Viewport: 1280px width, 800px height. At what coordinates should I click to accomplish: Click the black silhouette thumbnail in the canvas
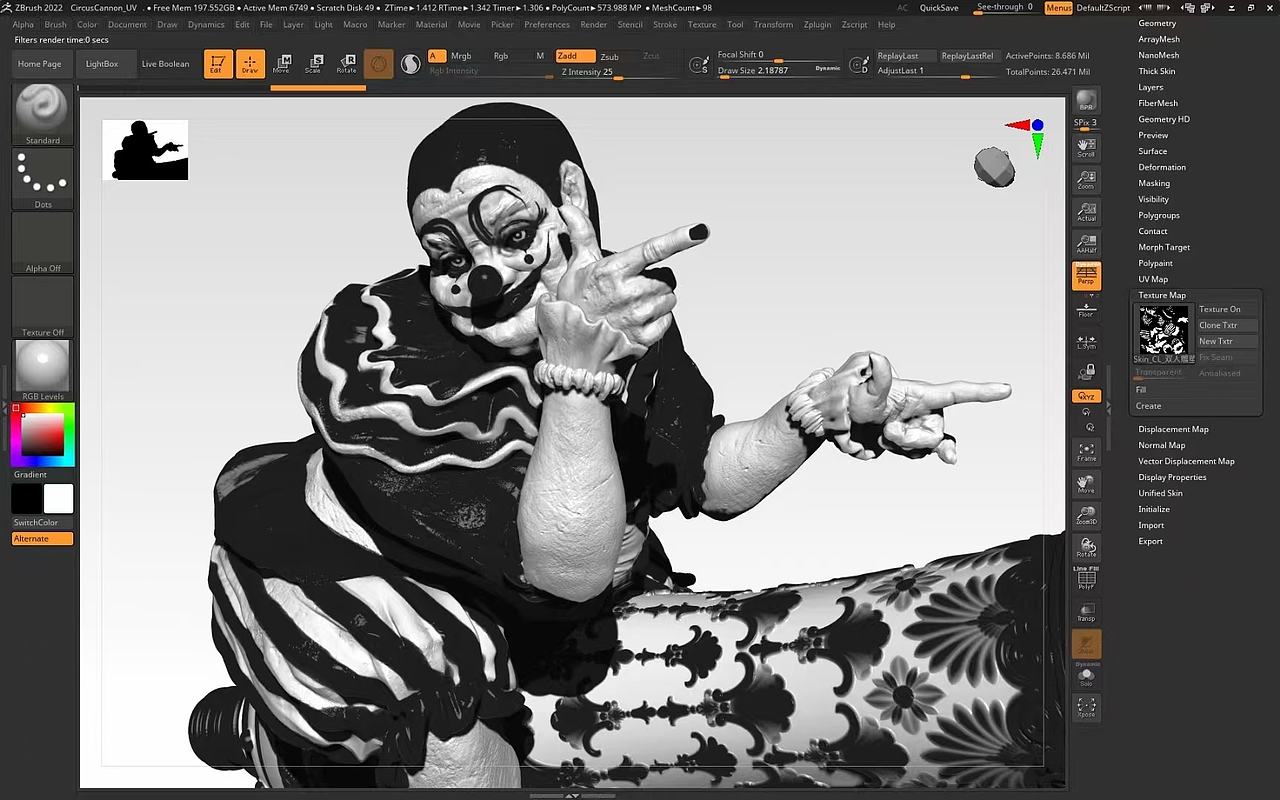click(x=145, y=150)
